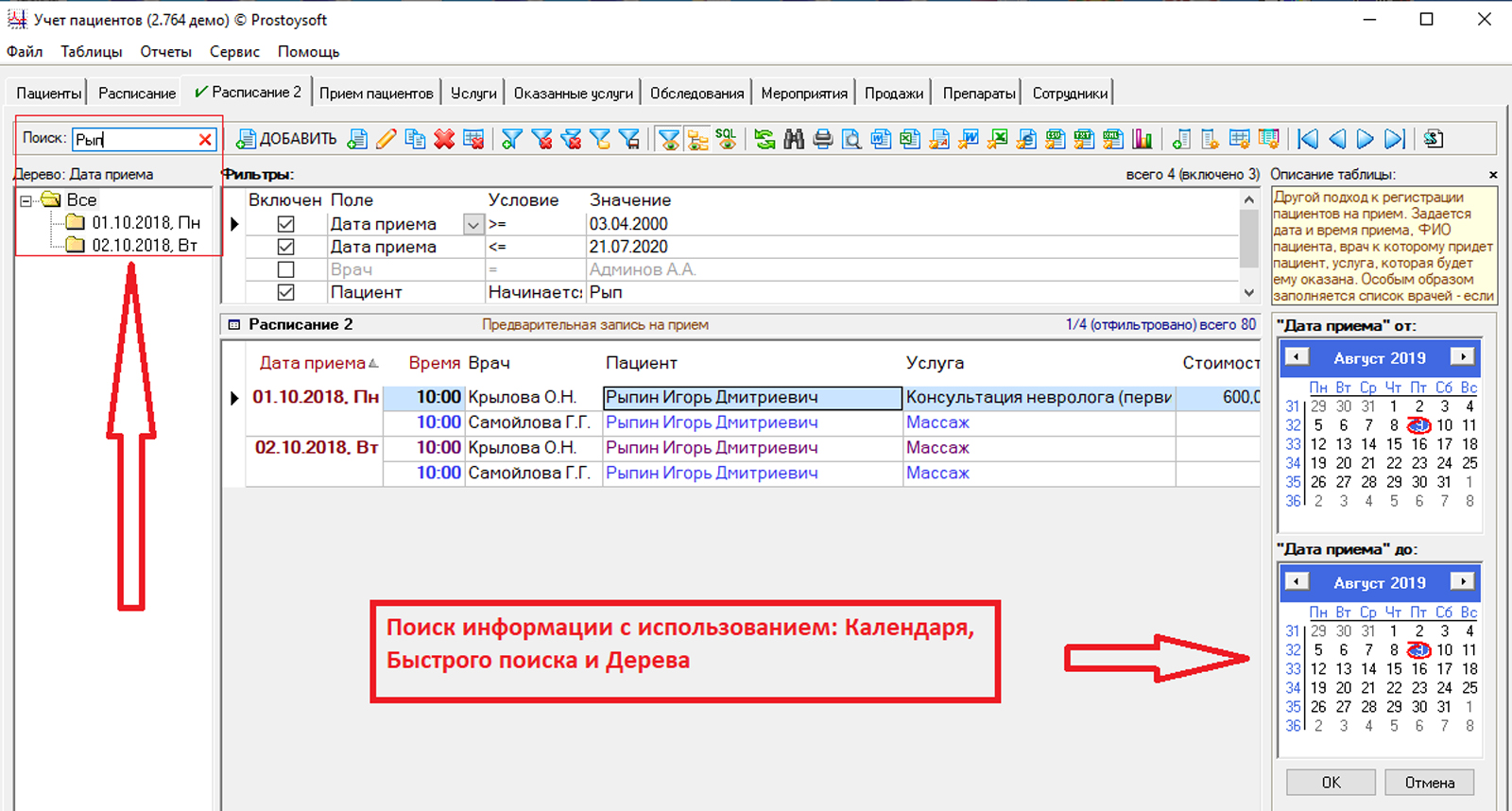Click the ДОБАВИТЬ add record button
The height and width of the screenshot is (811, 1512).
pyautogui.click(x=286, y=139)
